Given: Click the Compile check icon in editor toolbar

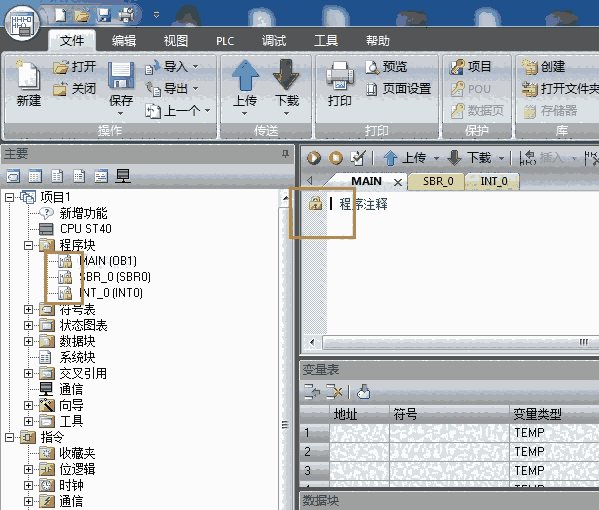Looking at the screenshot, I should point(358,158).
